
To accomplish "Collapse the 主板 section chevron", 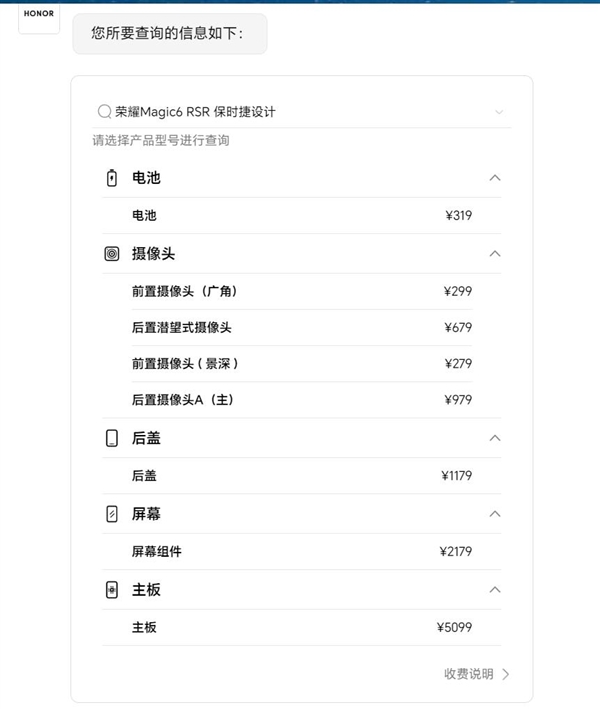I will [x=494, y=590].
